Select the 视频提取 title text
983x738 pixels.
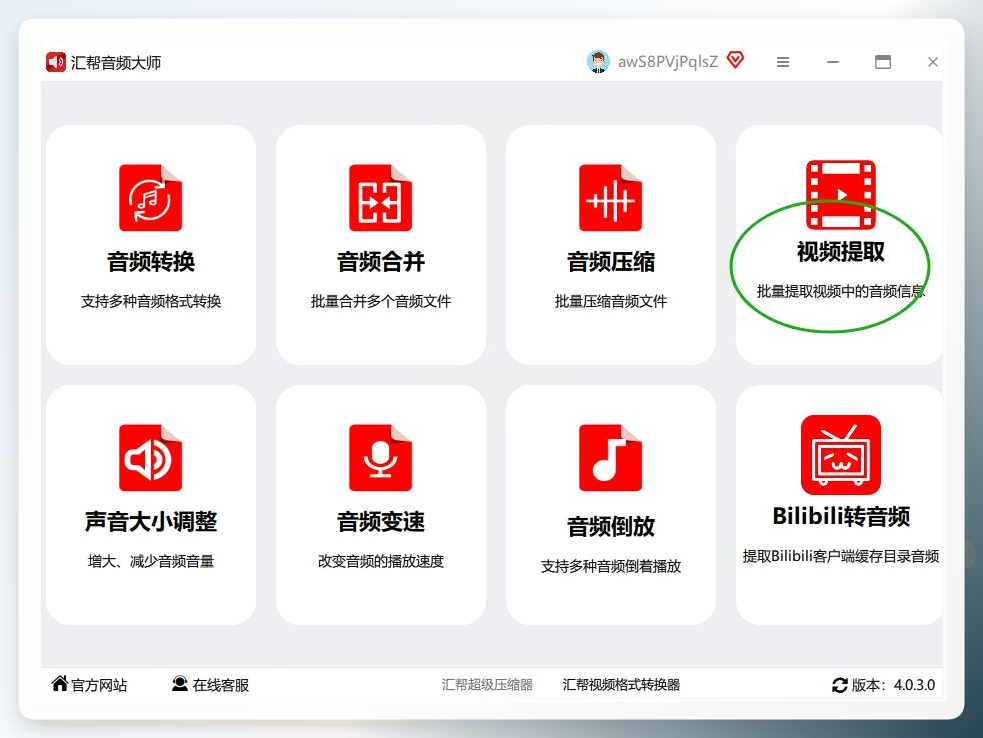841,251
